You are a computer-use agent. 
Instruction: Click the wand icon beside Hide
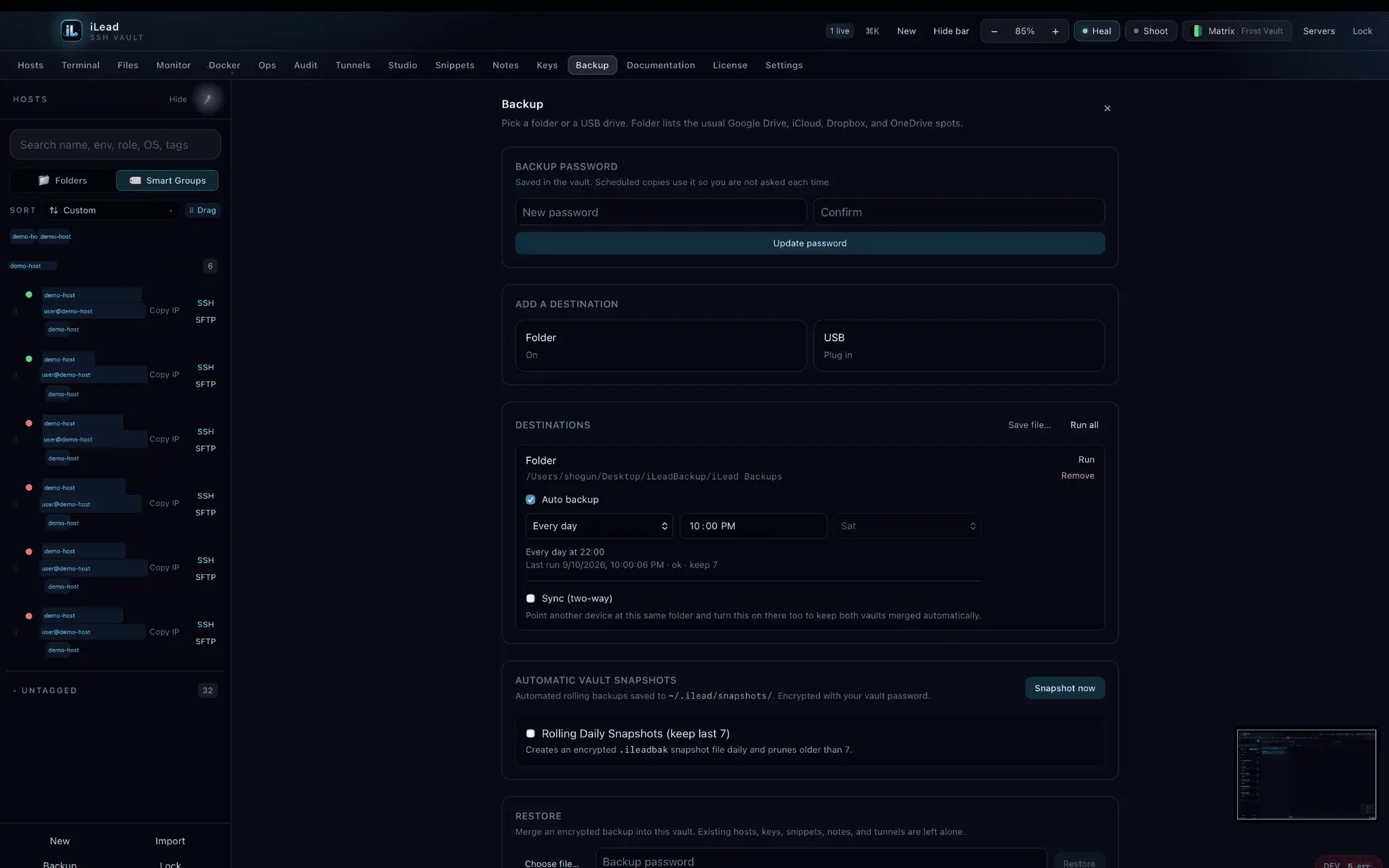pos(208,99)
